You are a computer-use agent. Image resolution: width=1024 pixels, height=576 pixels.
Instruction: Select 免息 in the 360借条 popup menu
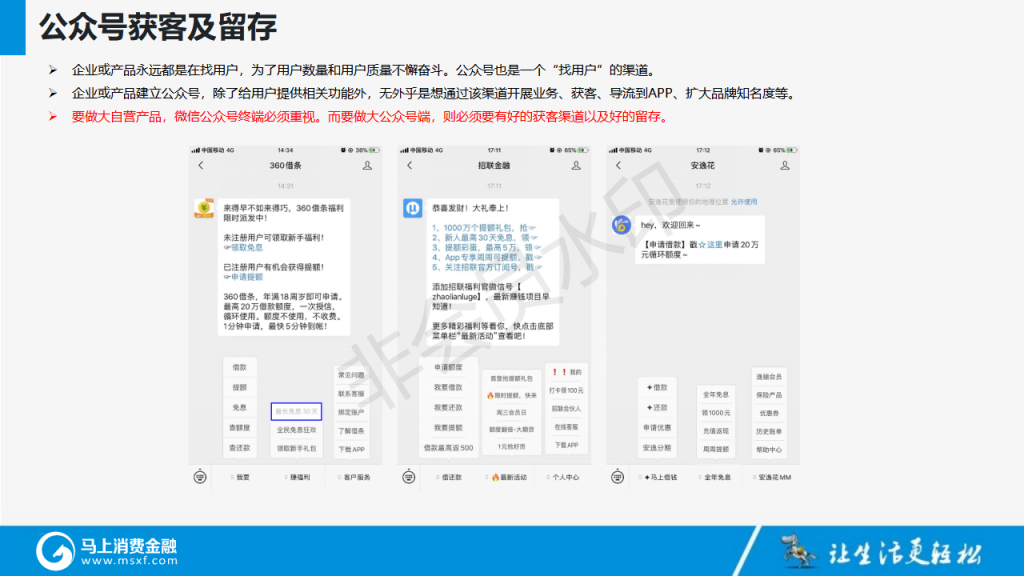point(240,408)
